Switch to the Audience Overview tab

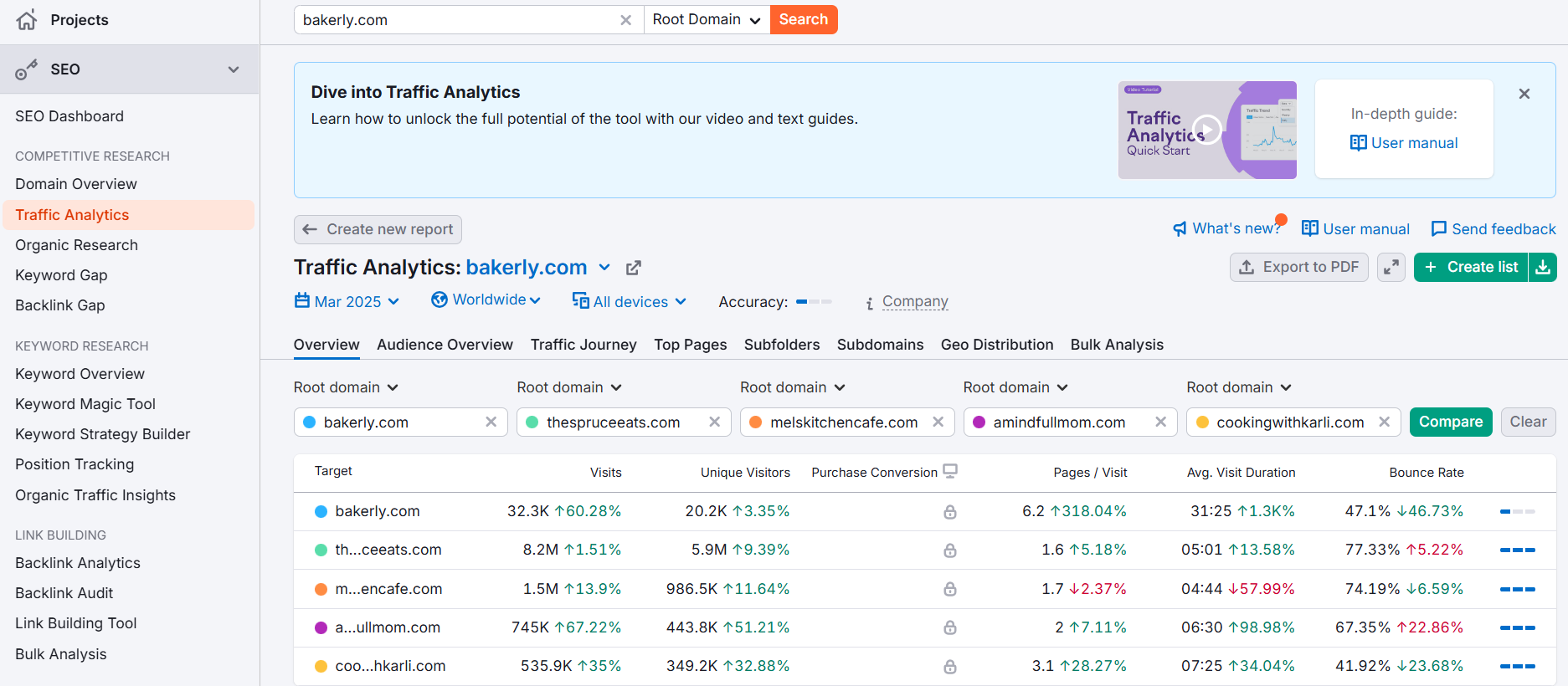coord(445,345)
